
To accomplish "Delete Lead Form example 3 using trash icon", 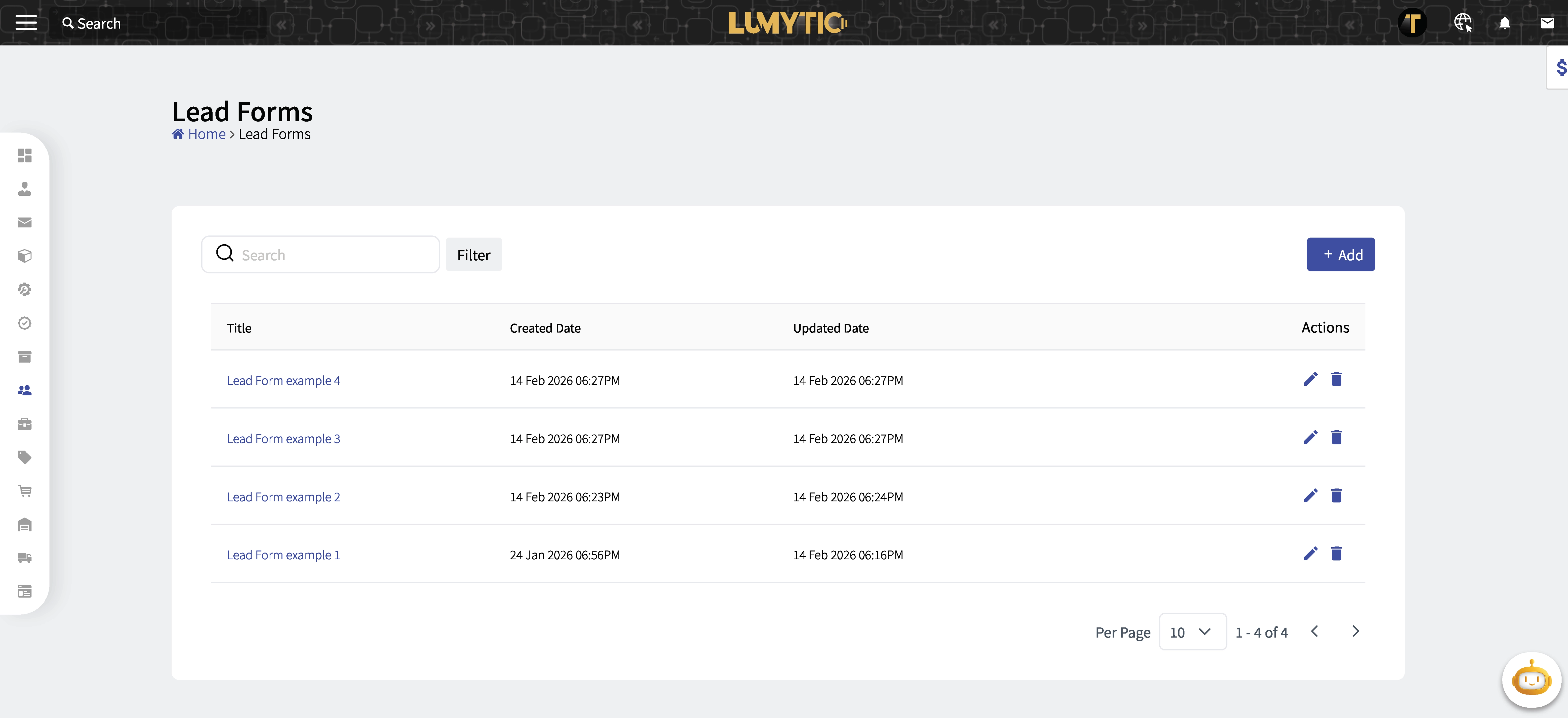I will click(1337, 437).
